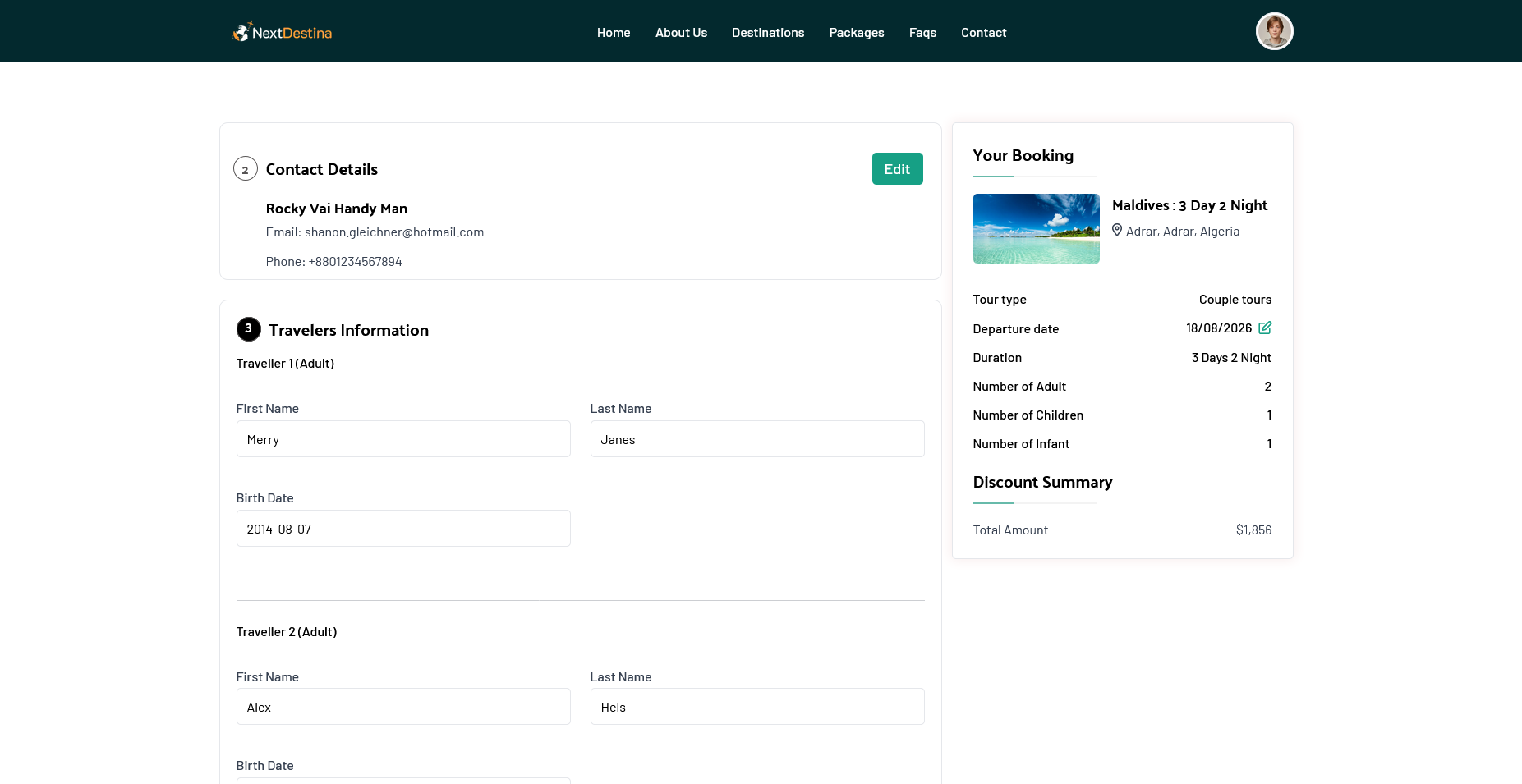Edit the departure date via pencil icon
Image resolution: width=1522 pixels, height=784 pixels.
point(1265,328)
